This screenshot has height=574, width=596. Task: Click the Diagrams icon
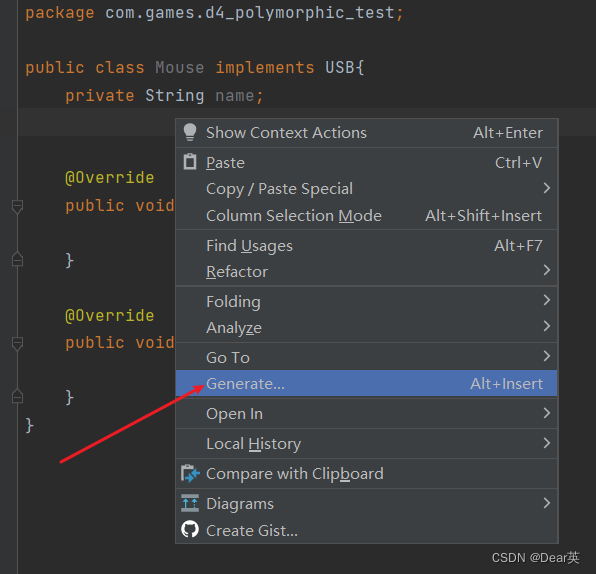tap(190, 503)
